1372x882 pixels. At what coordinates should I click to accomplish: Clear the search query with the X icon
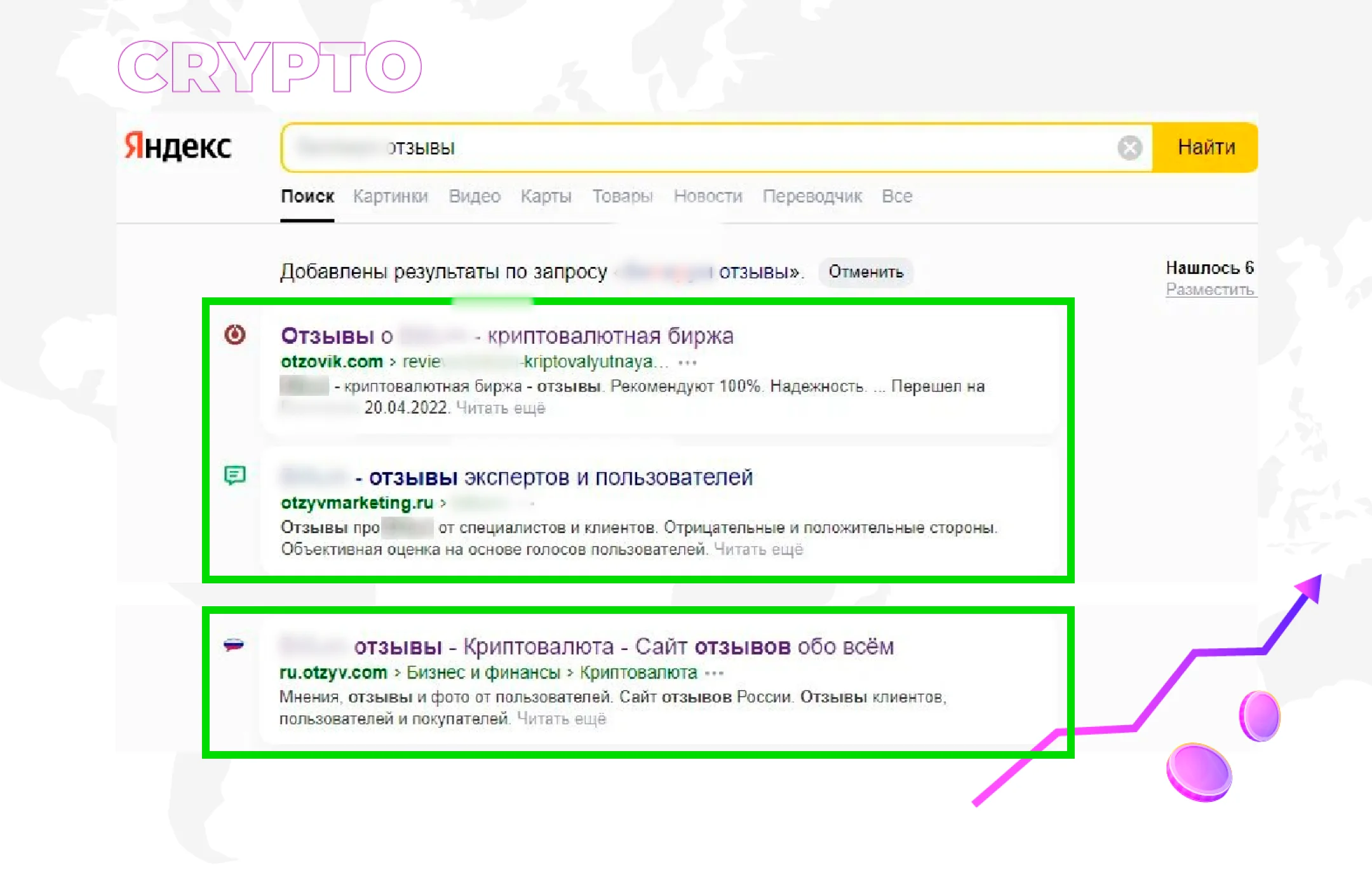(1129, 148)
